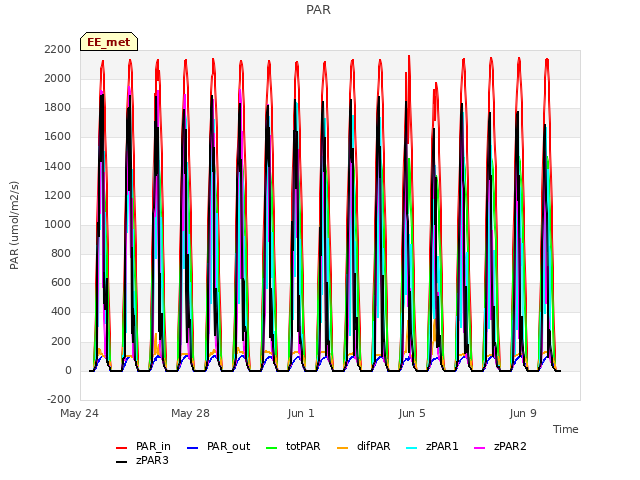The height and width of the screenshot is (480, 640).
Task: Click the 1600 y-axis tick label
Action: (x=58, y=137)
